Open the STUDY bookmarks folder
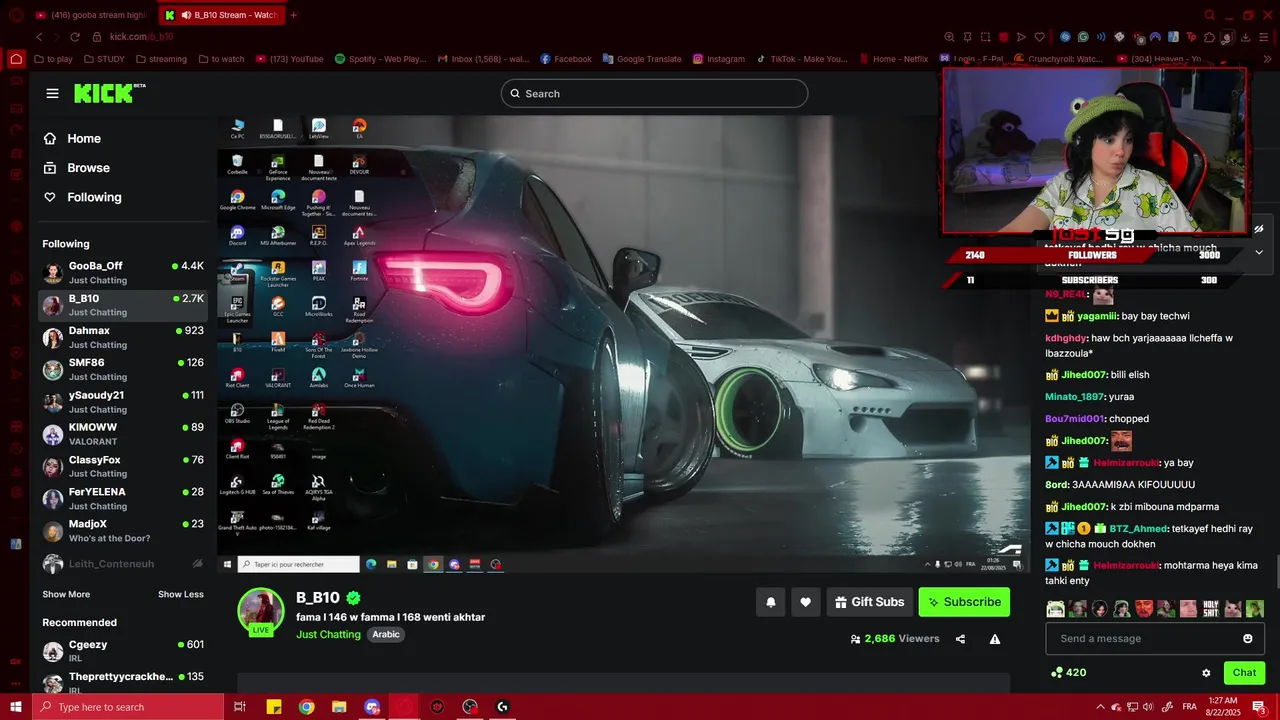 click(x=103, y=59)
